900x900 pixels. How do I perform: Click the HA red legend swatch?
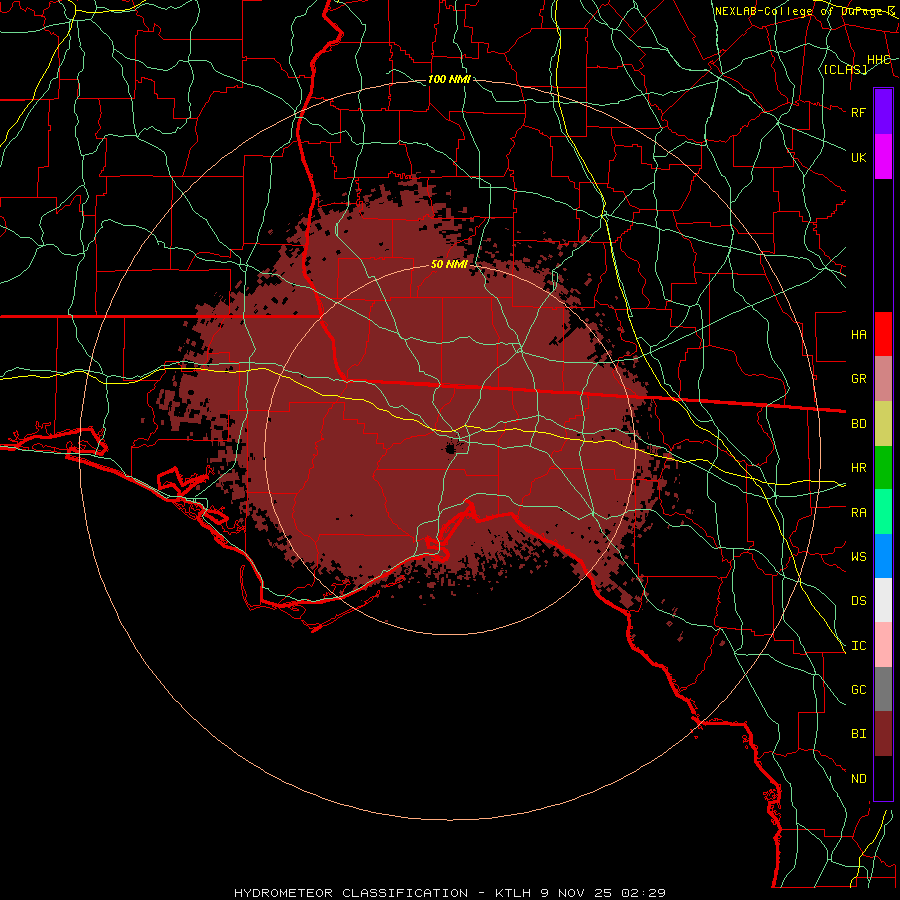point(883,334)
